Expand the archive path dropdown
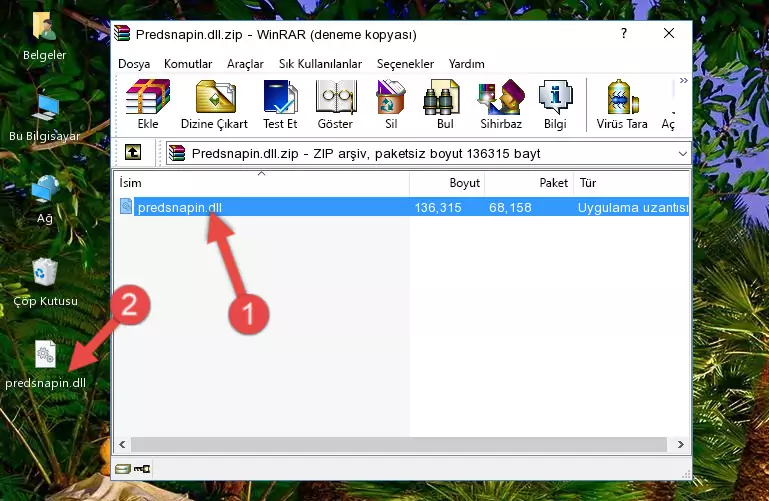This screenshot has height=501, width=769. click(682, 154)
